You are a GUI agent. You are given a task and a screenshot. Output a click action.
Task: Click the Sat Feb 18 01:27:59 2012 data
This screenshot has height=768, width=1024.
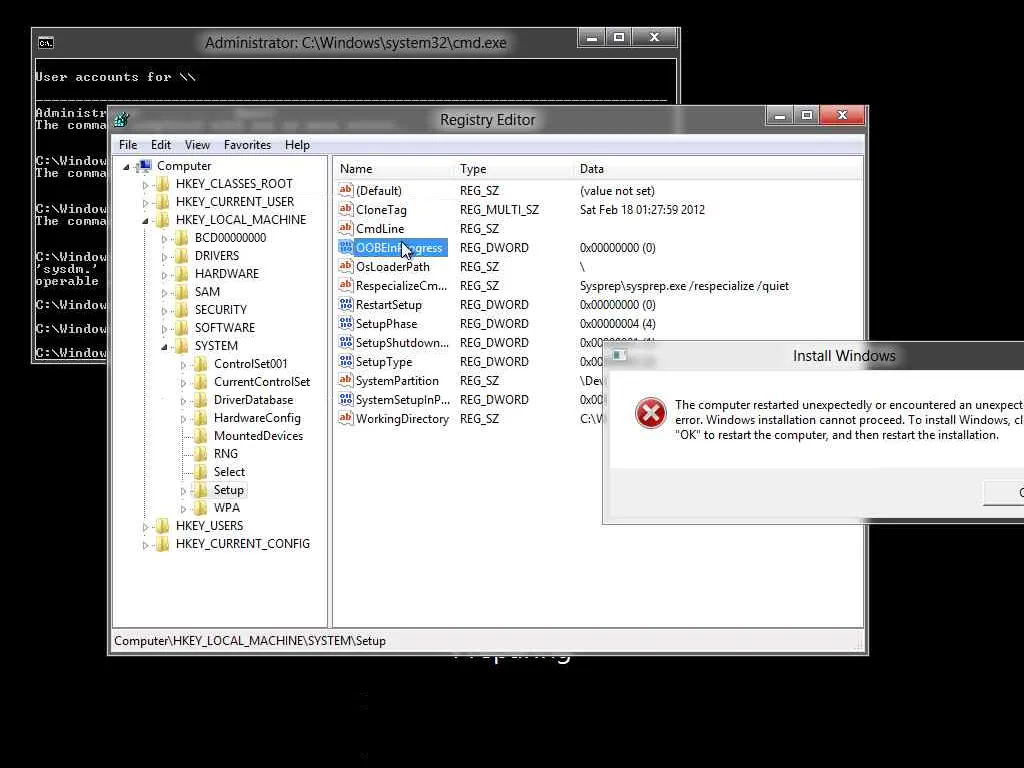click(642, 210)
